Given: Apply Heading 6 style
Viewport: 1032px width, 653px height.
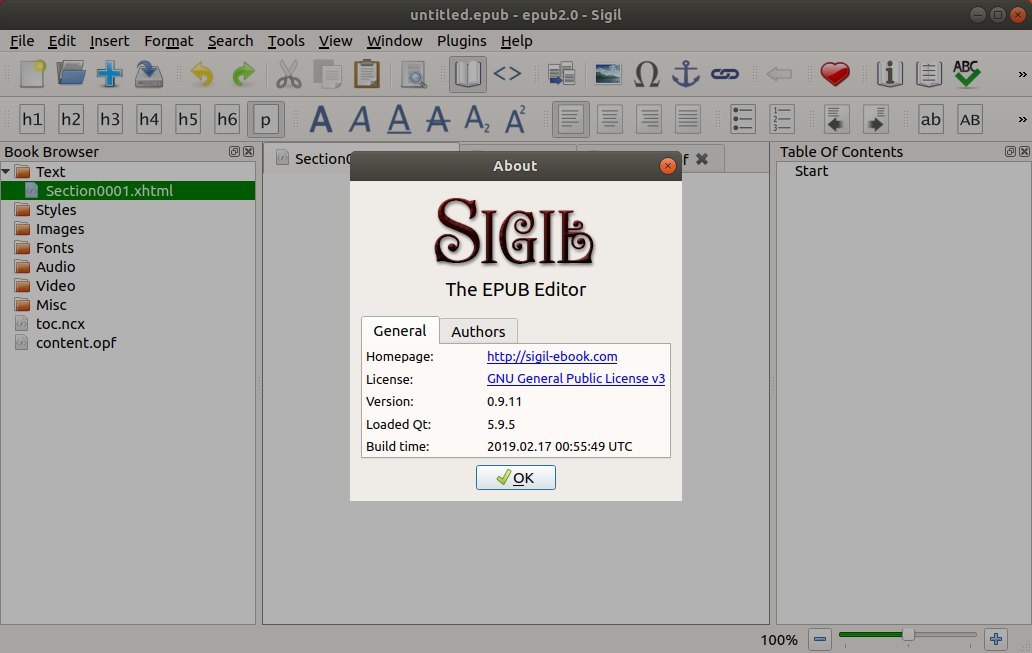Looking at the screenshot, I should point(227,119).
